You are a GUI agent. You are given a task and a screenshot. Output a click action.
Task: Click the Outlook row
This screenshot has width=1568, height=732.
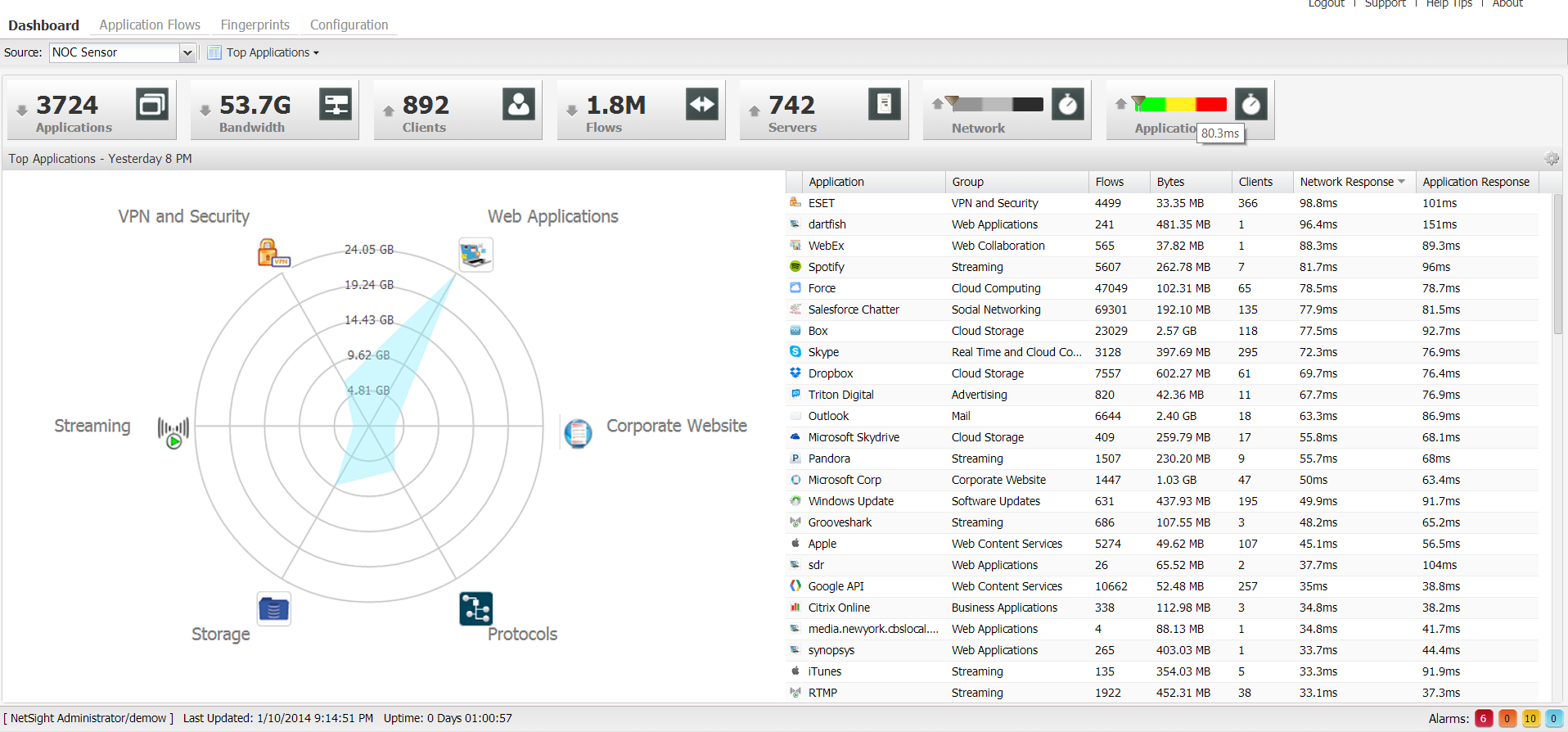(x=1162, y=416)
